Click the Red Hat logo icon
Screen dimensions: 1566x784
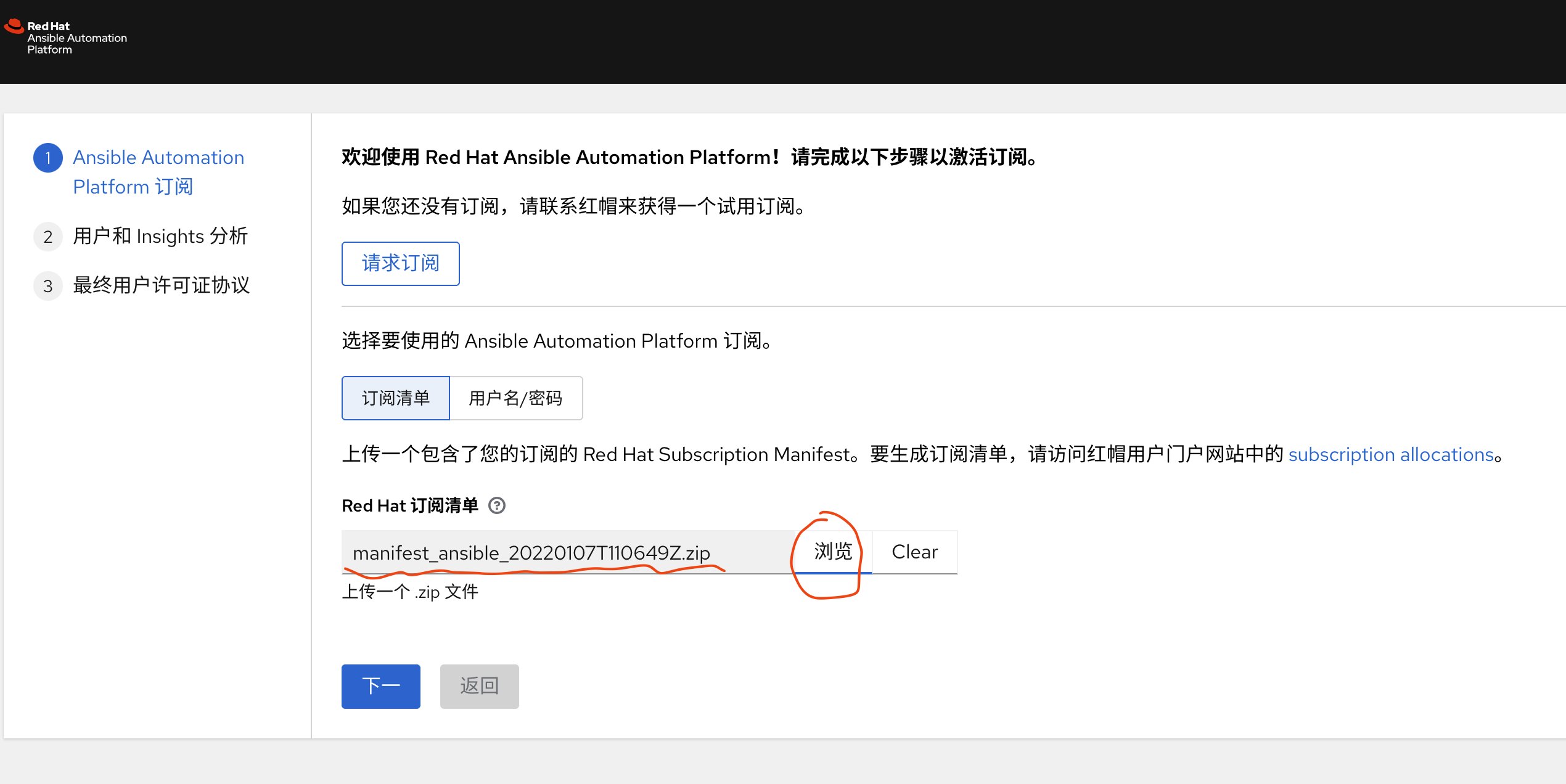click(x=14, y=27)
